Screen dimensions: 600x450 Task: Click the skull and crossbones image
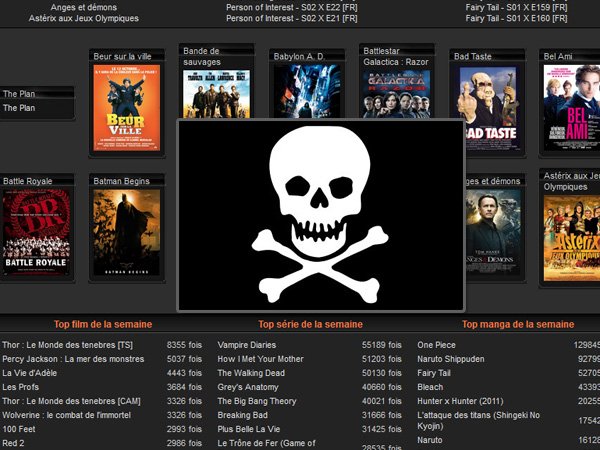(321, 215)
